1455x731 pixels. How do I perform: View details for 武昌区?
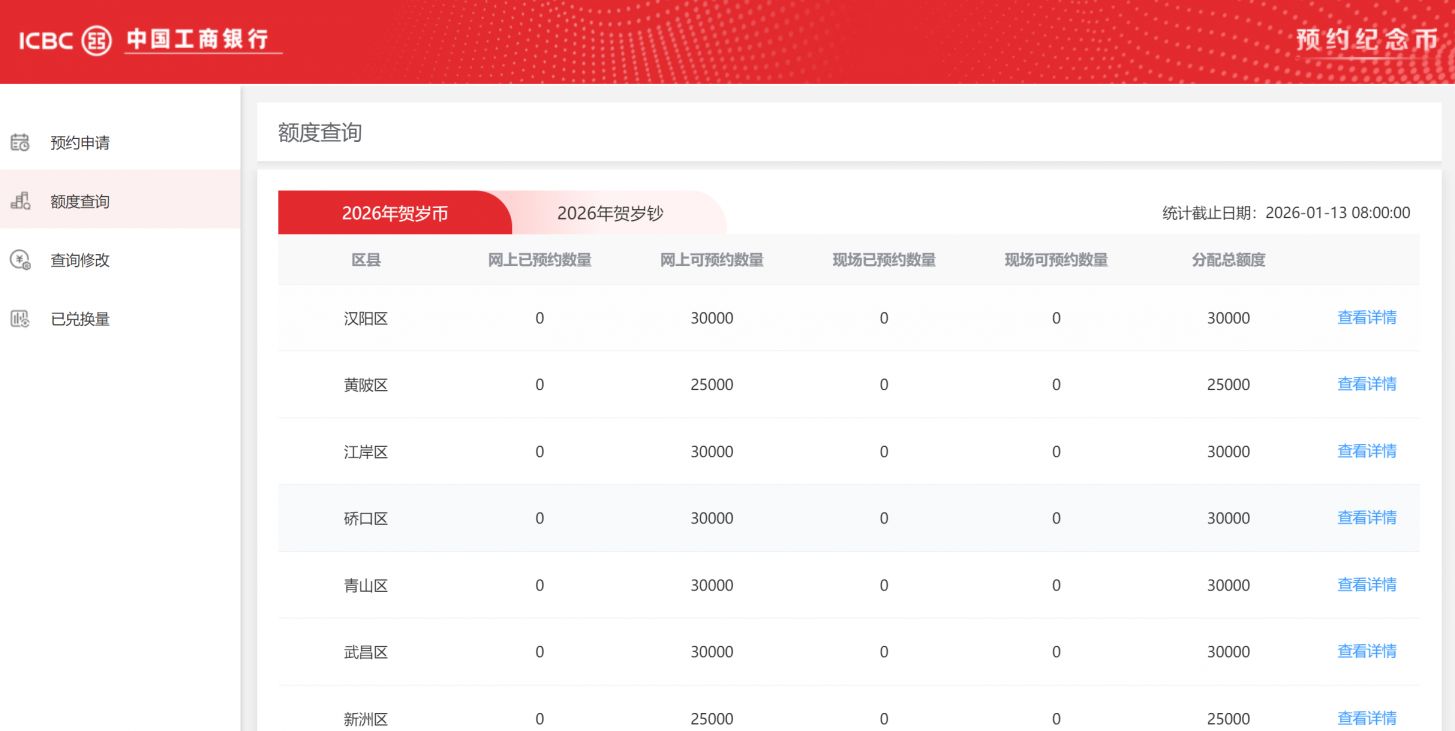click(x=1367, y=651)
